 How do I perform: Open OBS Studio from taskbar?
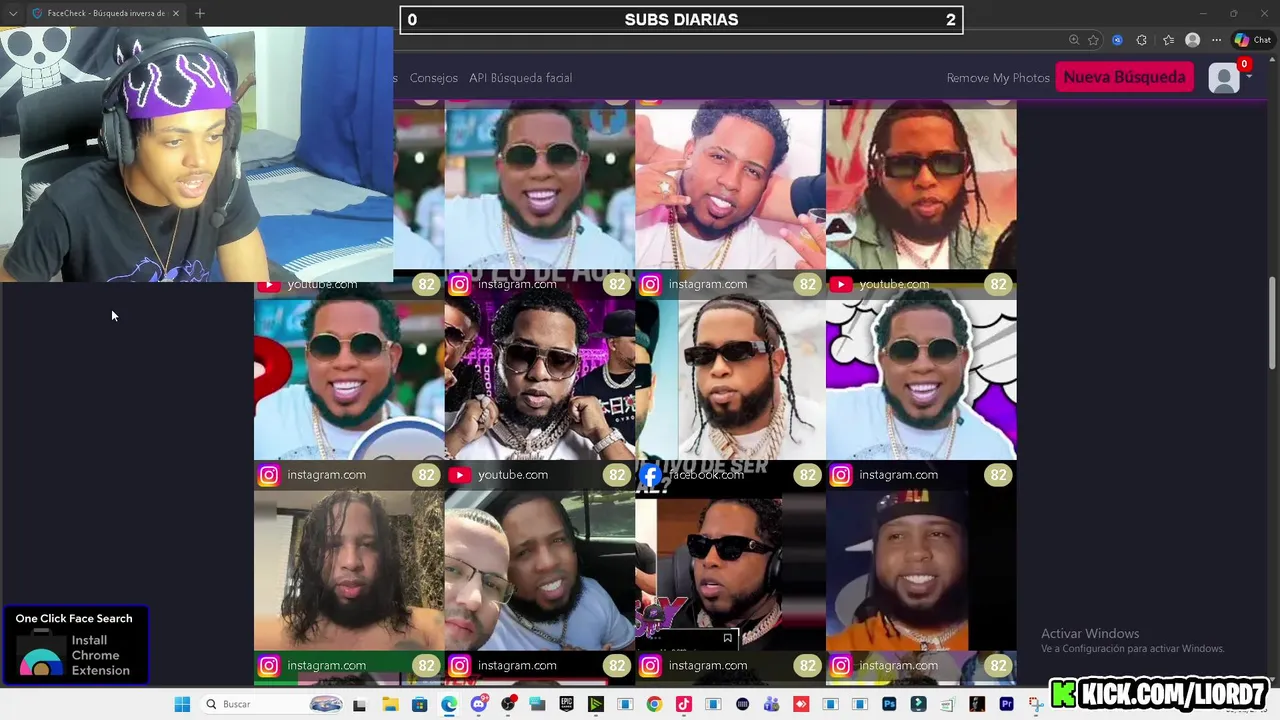point(508,704)
